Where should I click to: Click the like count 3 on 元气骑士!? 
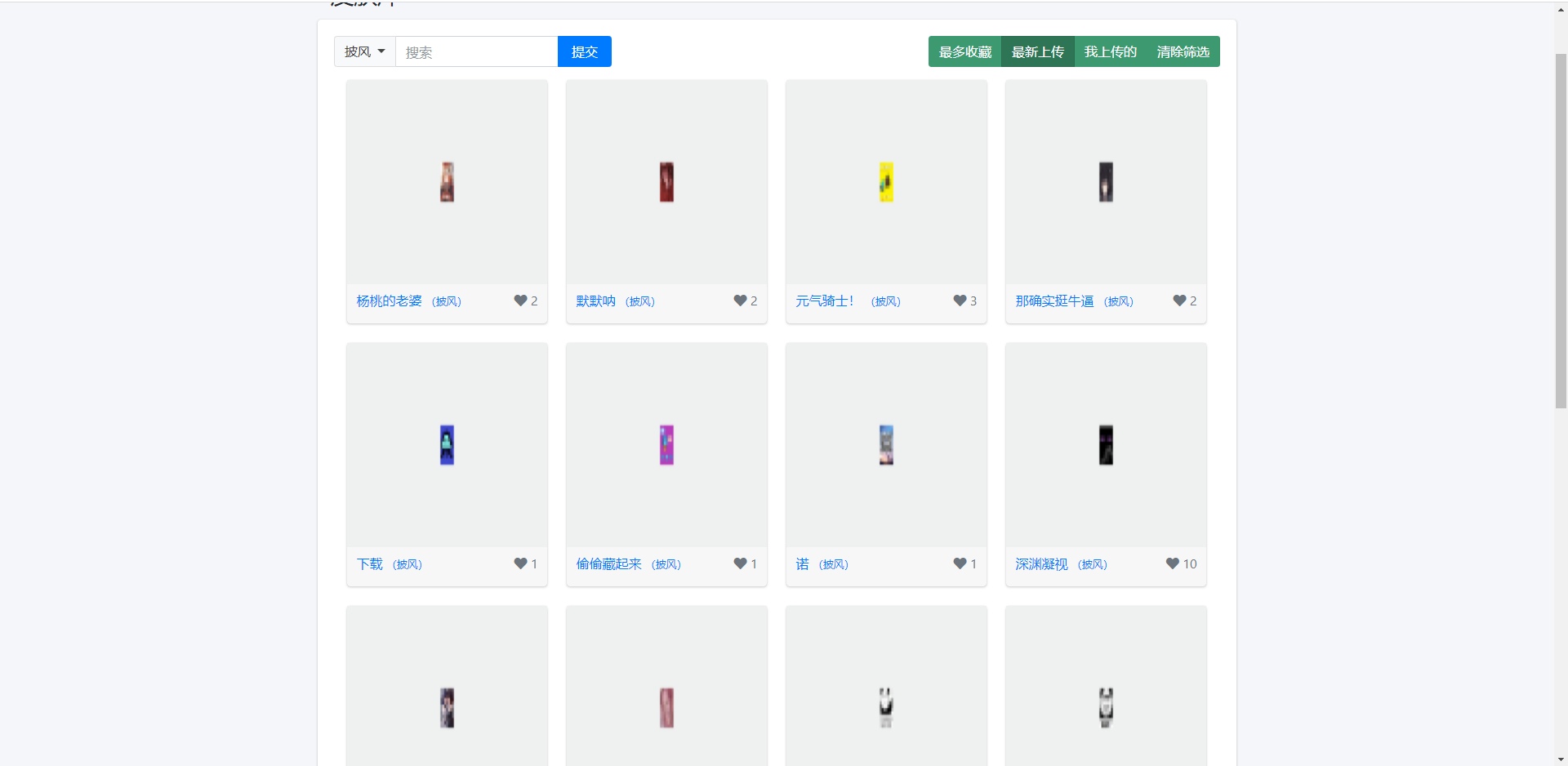coord(973,301)
